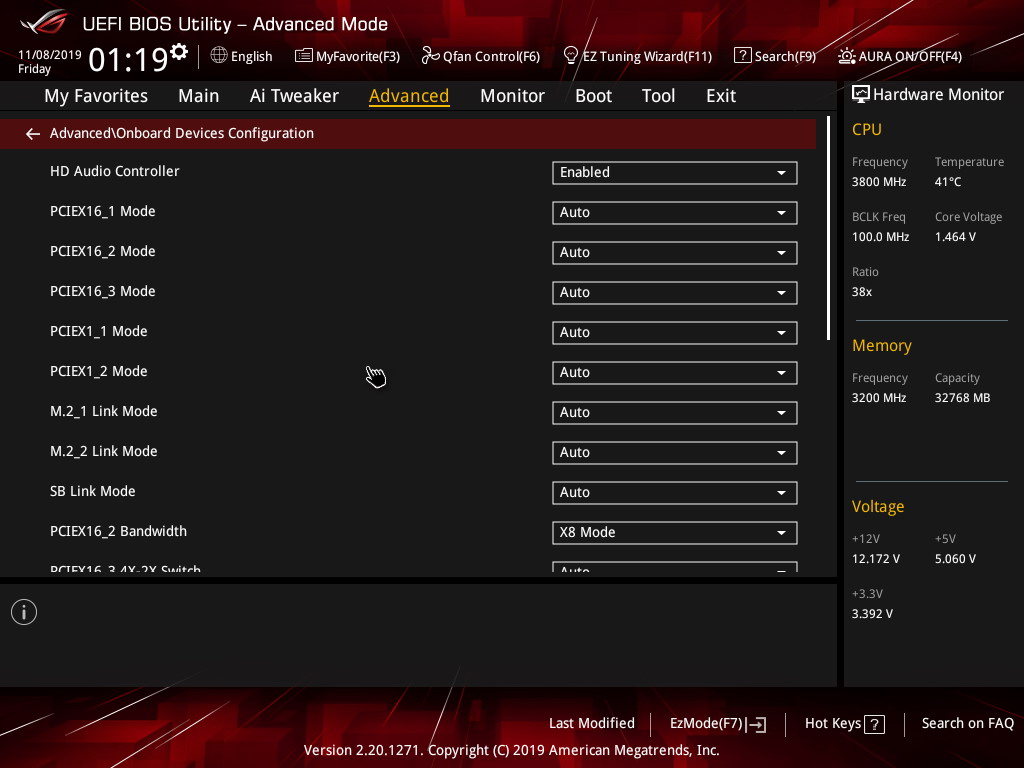This screenshot has height=768, width=1024.
Task: Select PCIEX16_3 Mode label
Action: tap(103, 291)
